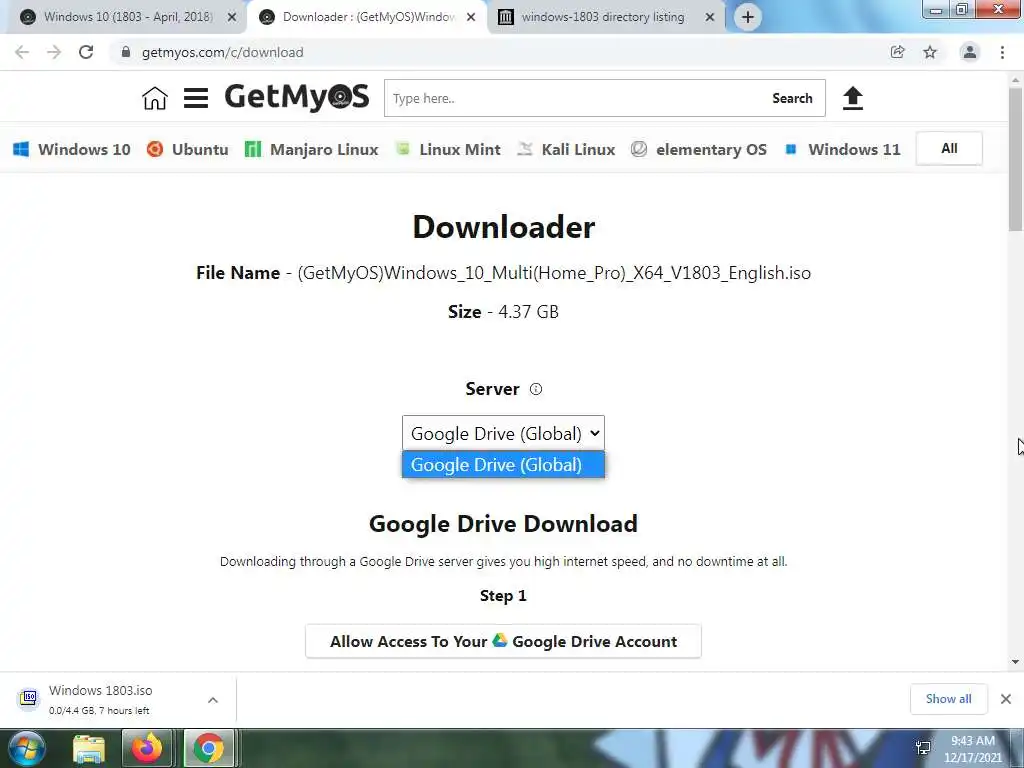Bookmark this page with star icon
The width and height of the screenshot is (1024, 768).
click(930, 52)
